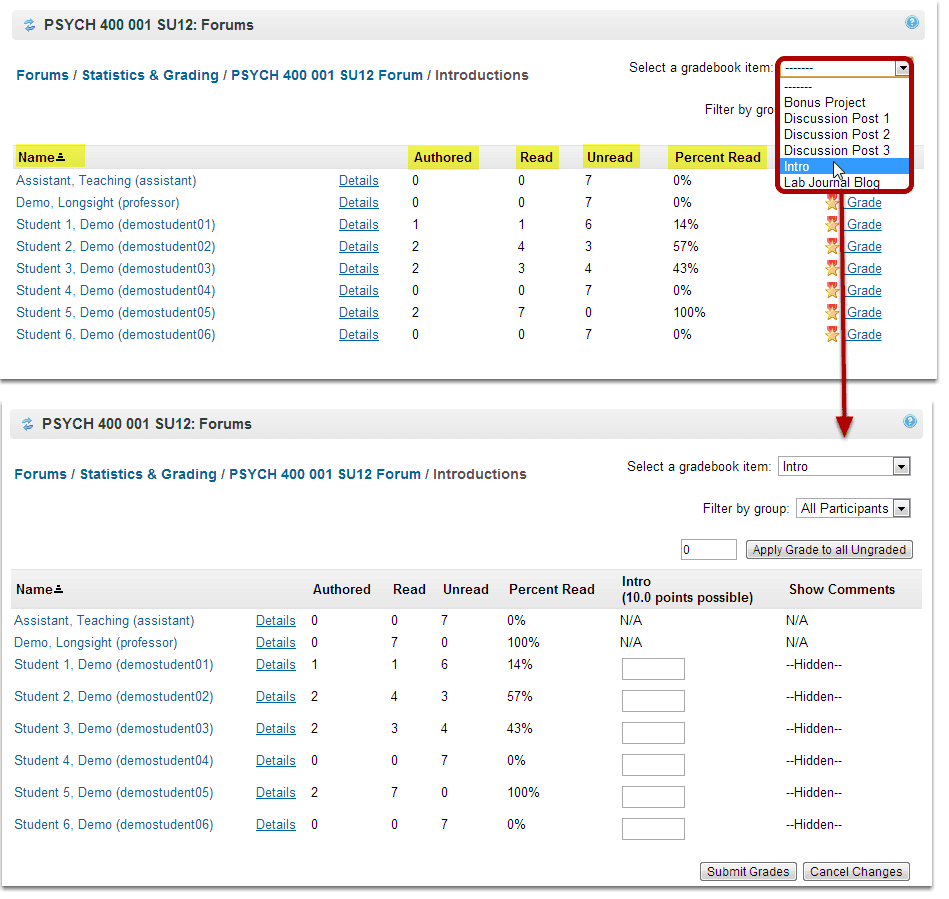Sort by Read column in top table
Screen dimensions: 949x899
click(536, 157)
